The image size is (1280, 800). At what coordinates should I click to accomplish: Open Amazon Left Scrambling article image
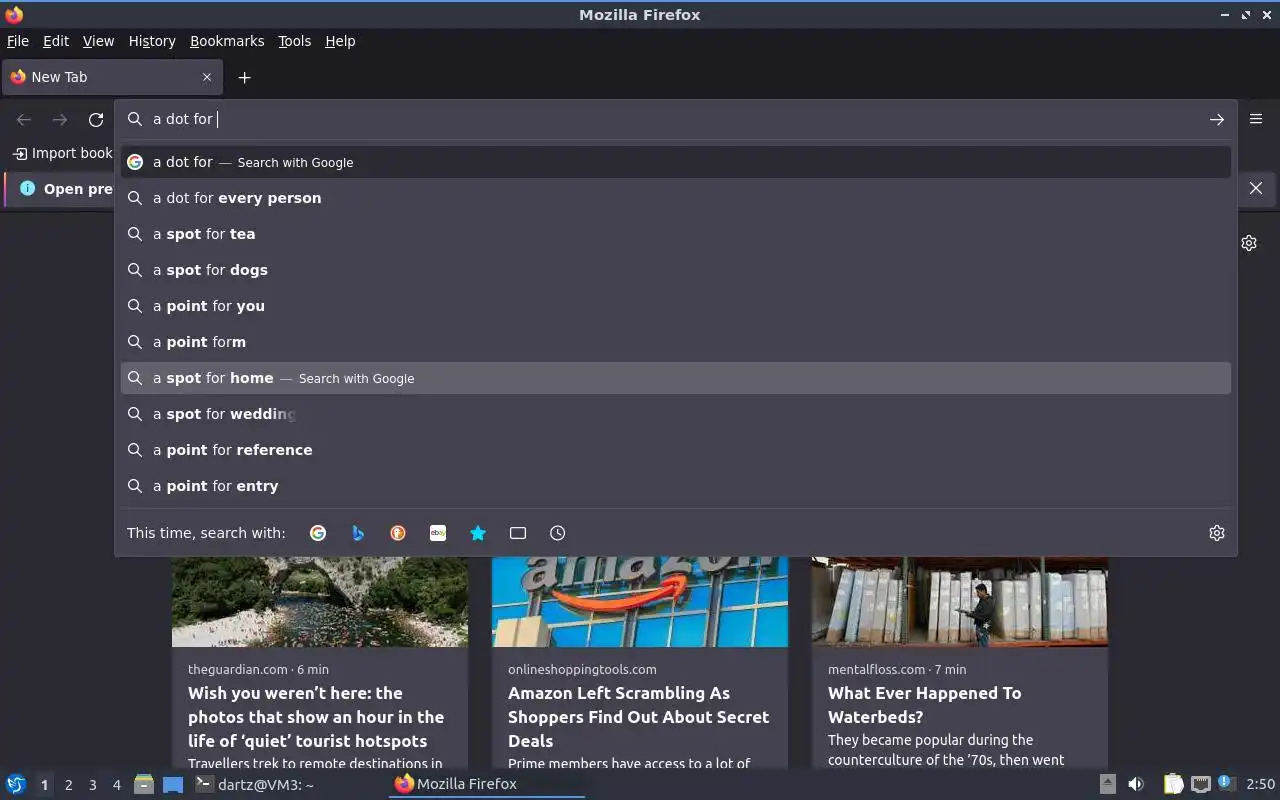pos(640,601)
